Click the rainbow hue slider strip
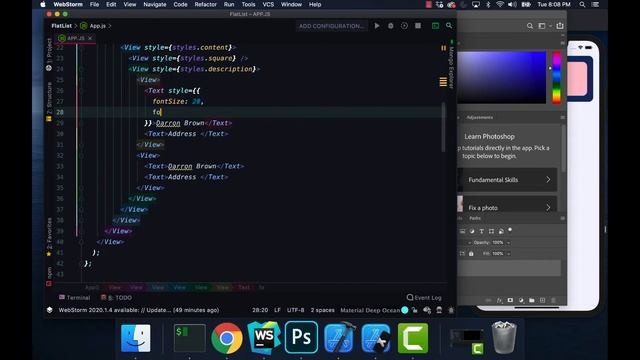Screen dimensions: 640x360 pyautogui.click(x=556, y=77)
